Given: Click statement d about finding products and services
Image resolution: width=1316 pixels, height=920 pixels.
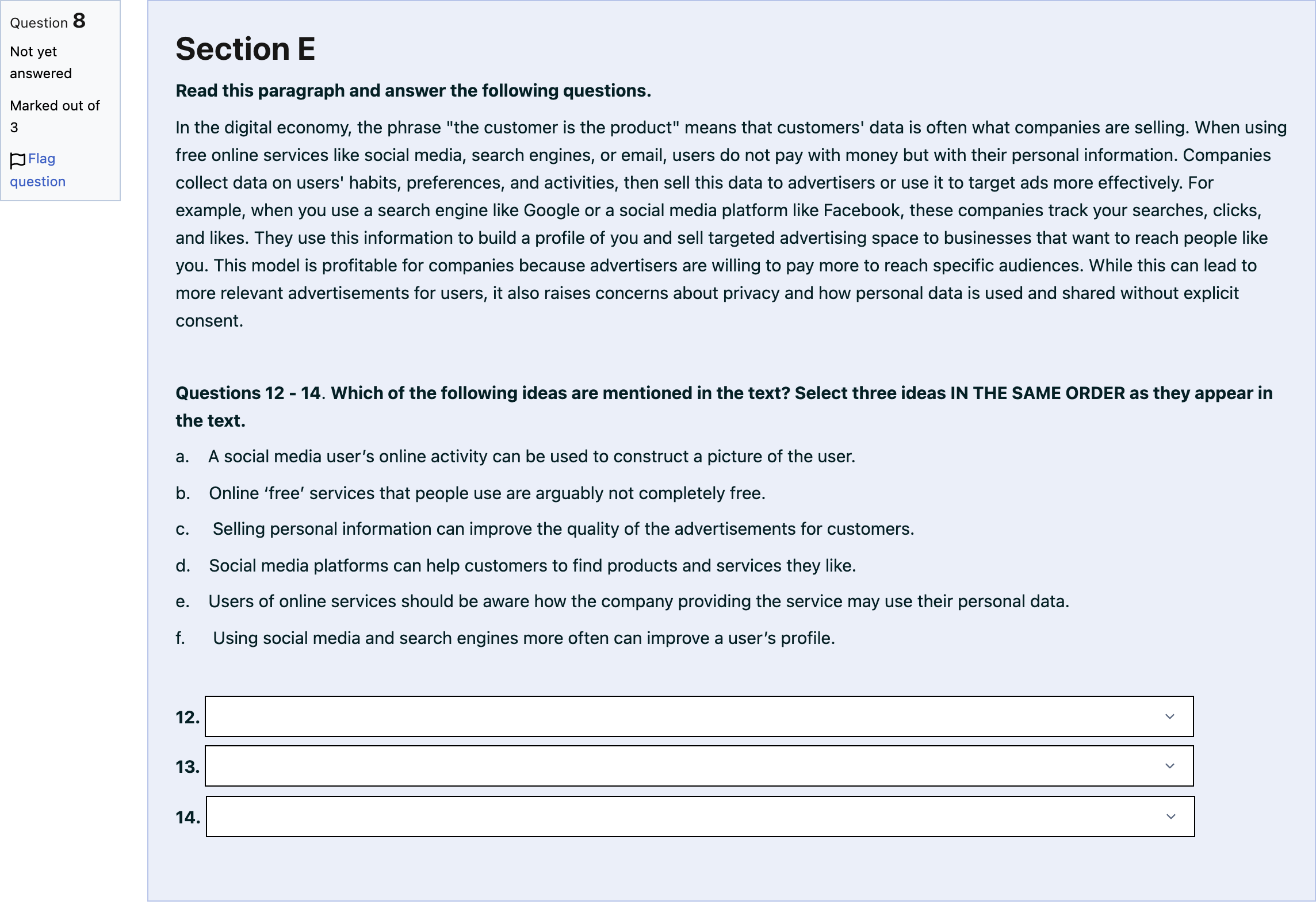Looking at the screenshot, I should point(516,566).
